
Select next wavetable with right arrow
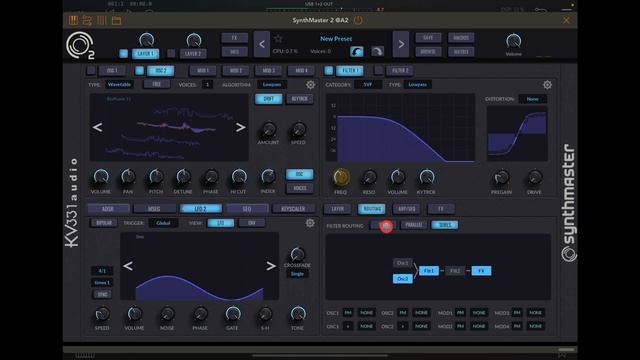point(241,127)
